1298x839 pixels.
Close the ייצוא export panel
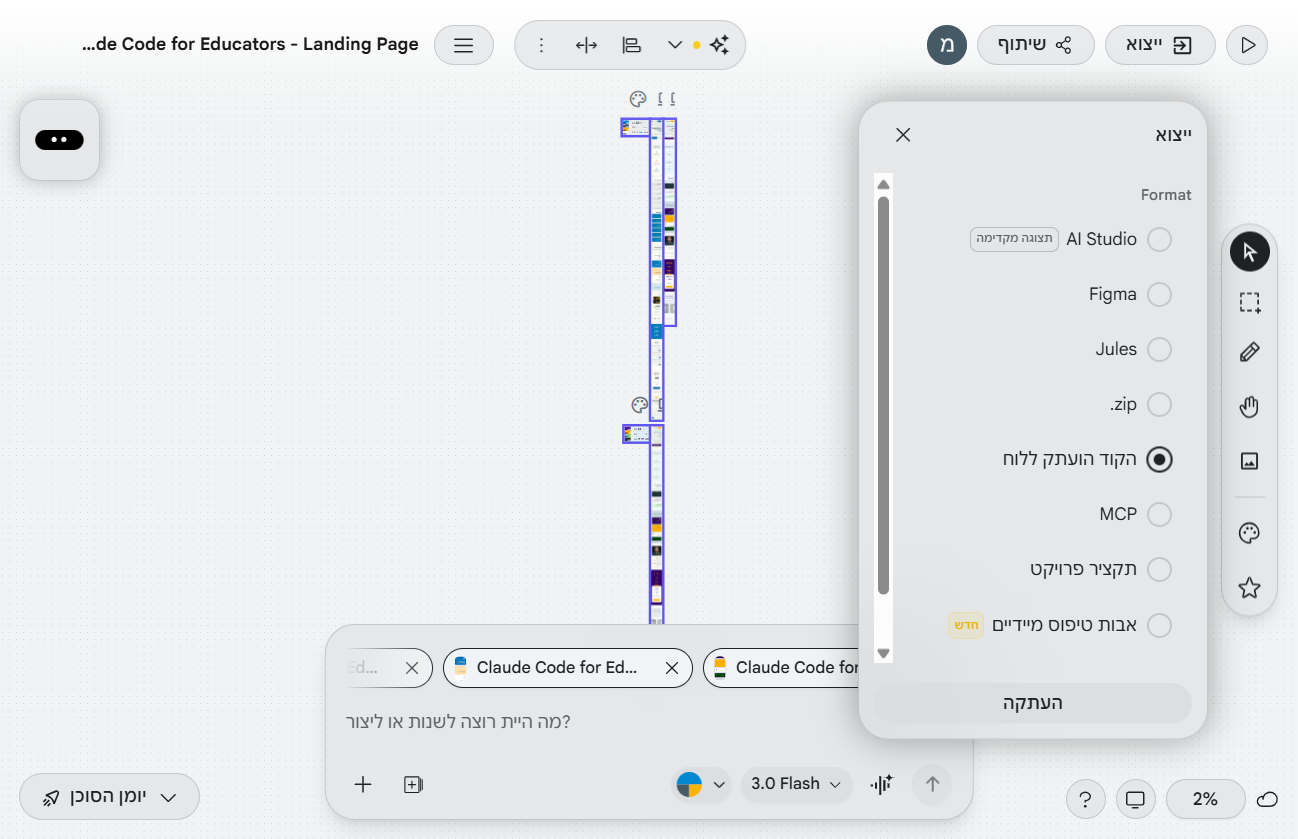point(903,134)
